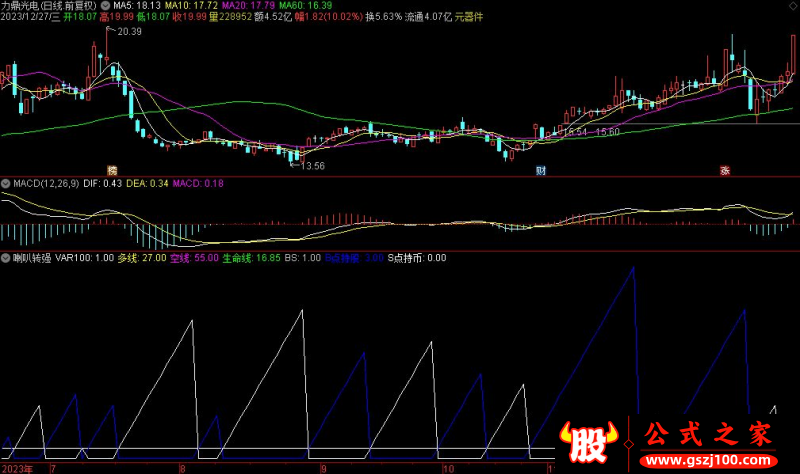Click the float value 流通4.07亿
Screen dimensions: 800x474
429,17
